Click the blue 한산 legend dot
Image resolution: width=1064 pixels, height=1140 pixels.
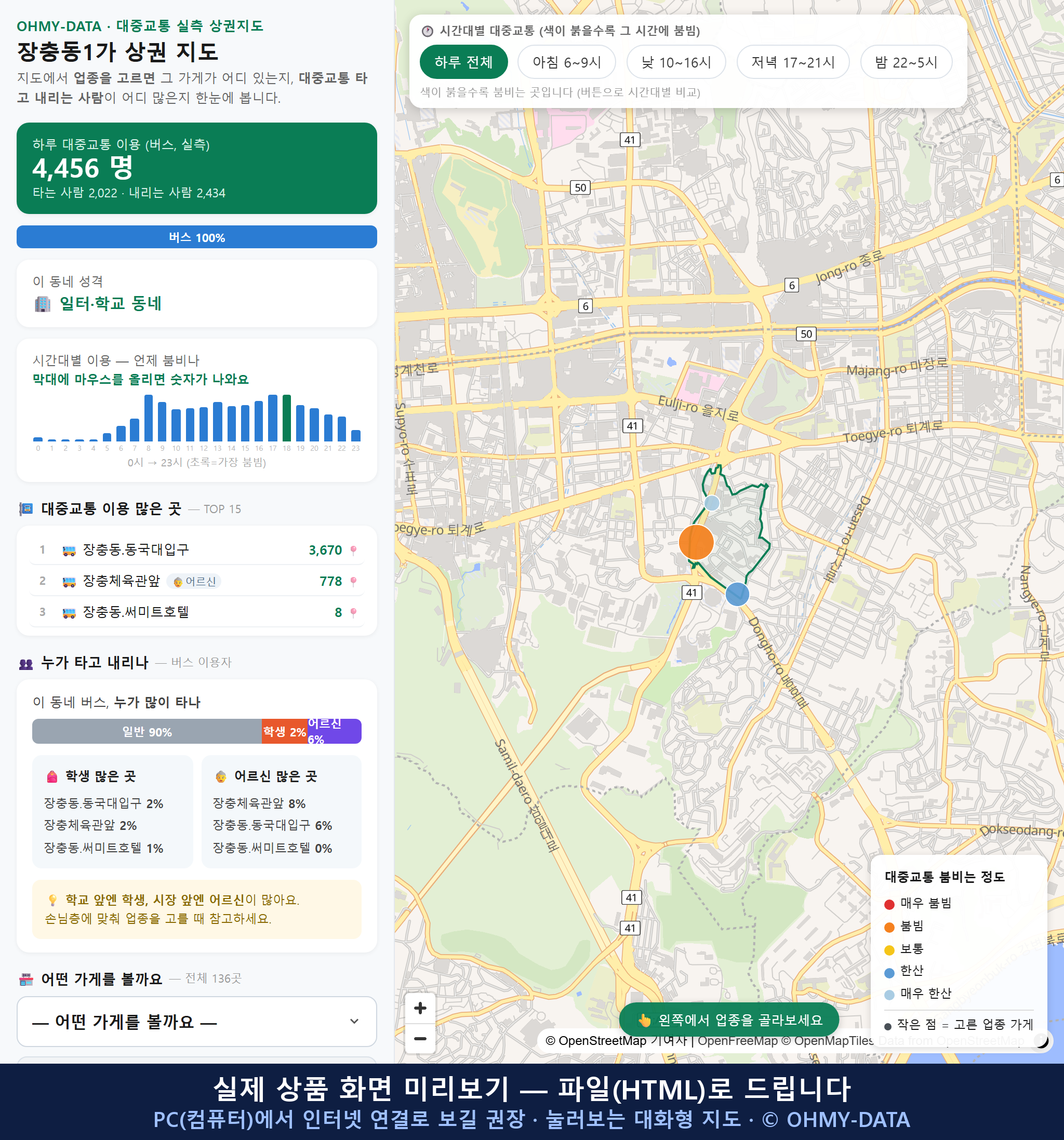pyautogui.click(x=889, y=973)
